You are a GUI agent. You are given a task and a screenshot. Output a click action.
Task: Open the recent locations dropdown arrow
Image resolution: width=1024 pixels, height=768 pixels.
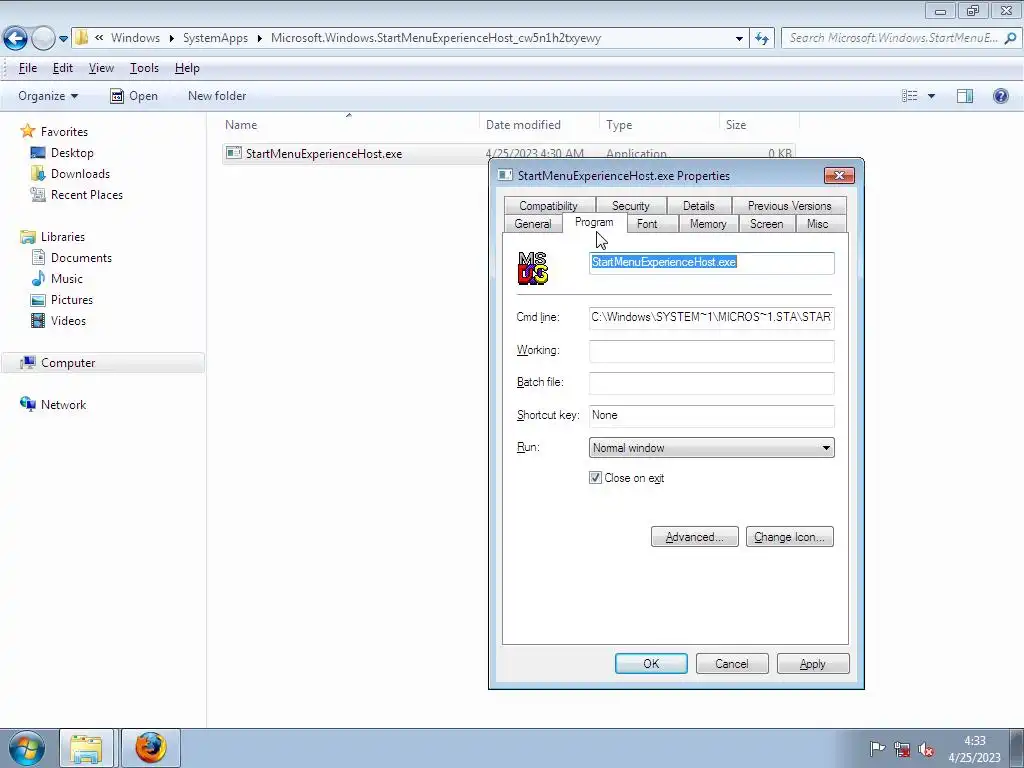(x=63, y=39)
